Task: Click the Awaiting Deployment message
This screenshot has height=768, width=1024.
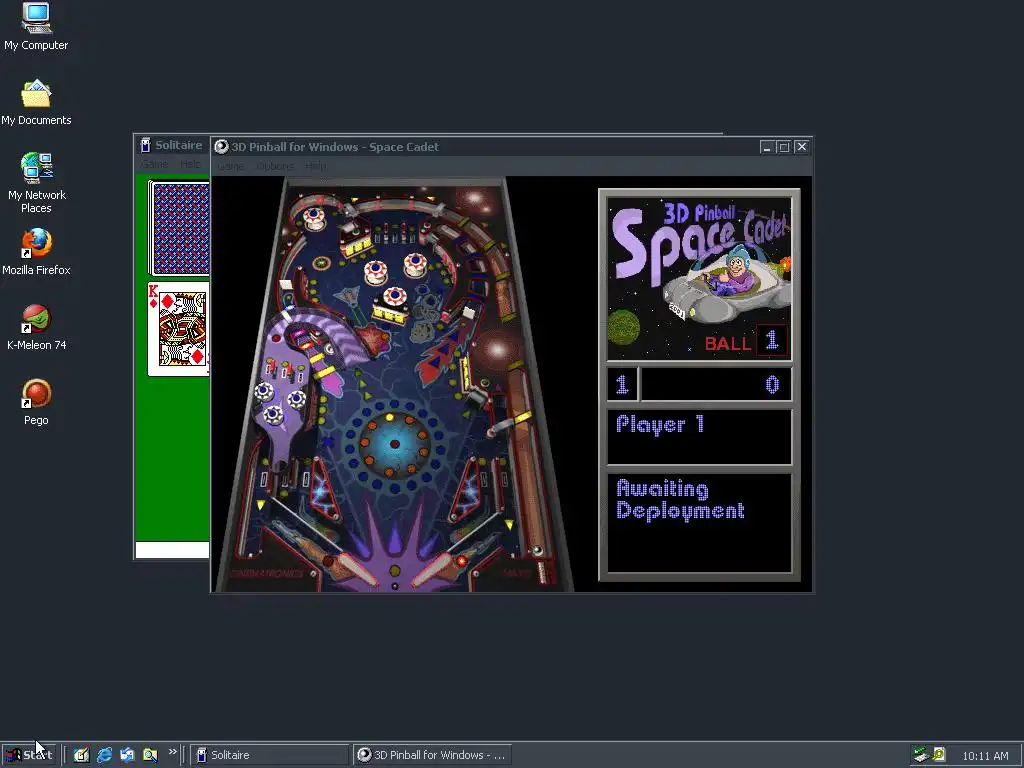Action: 680,500
